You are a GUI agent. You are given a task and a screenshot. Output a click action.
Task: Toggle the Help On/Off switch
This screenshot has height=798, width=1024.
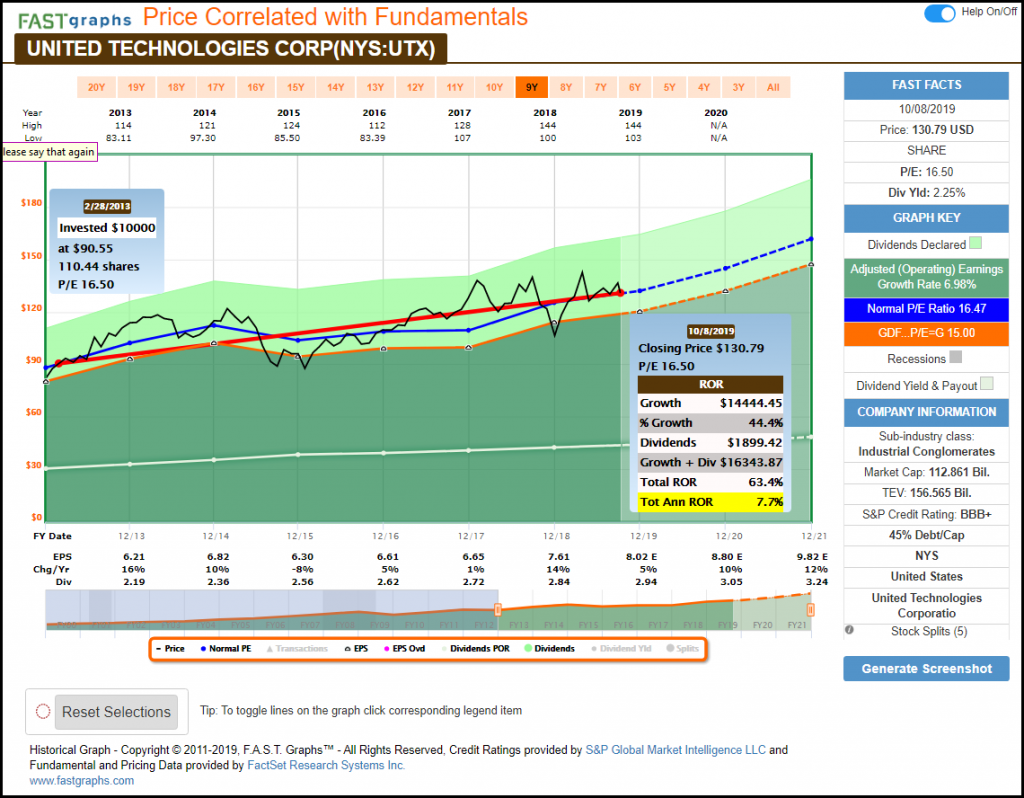point(940,13)
